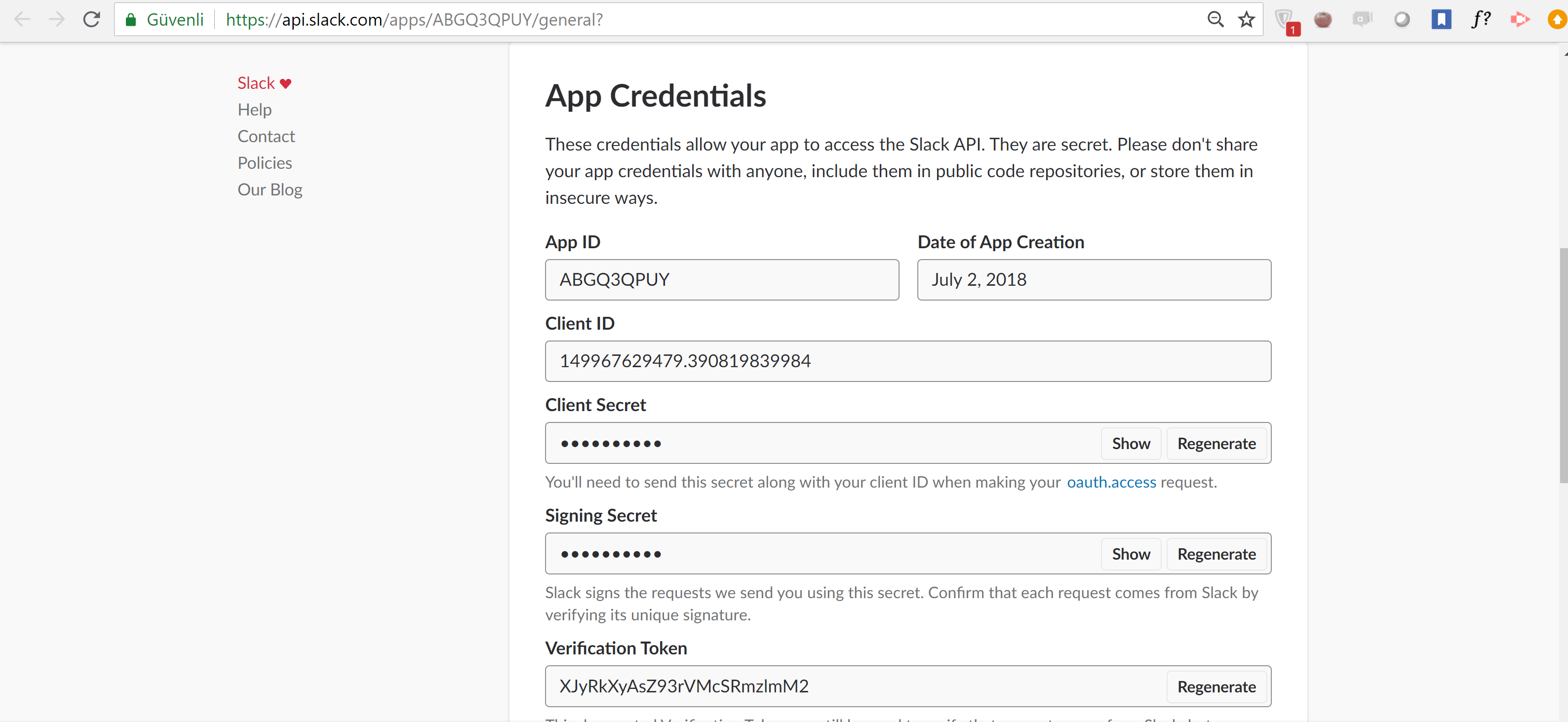The image size is (1568, 722).
Task: Click the Slack signs the requests helper text
Action: coord(902,604)
